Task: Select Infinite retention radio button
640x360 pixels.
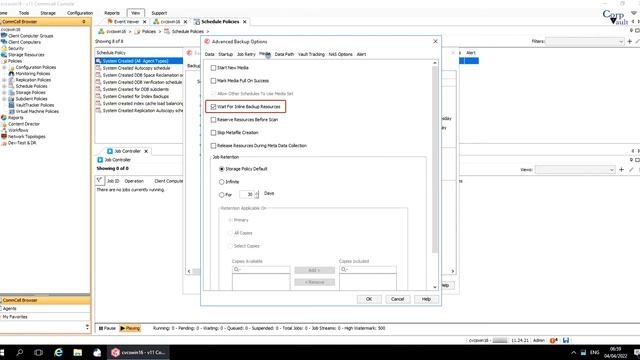Action: coord(222,182)
